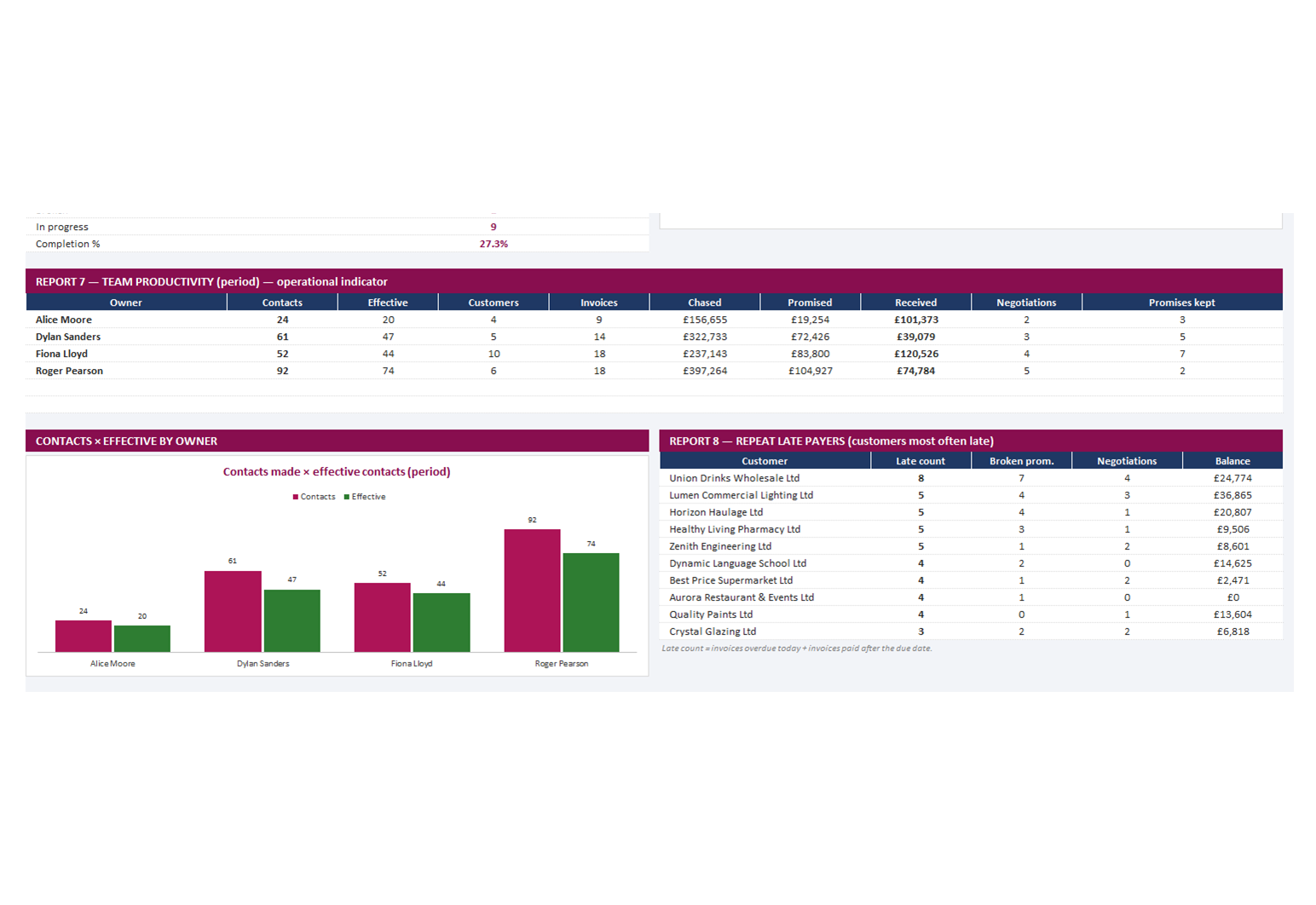Image resolution: width=1316 pixels, height=905 pixels.
Task: Click the 'Owner' column header
Action: (126, 303)
